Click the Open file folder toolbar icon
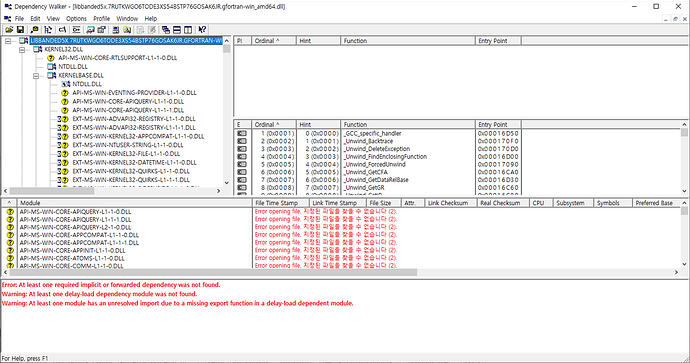Image resolution: width=690 pixels, height=363 pixels. tap(9, 29)
